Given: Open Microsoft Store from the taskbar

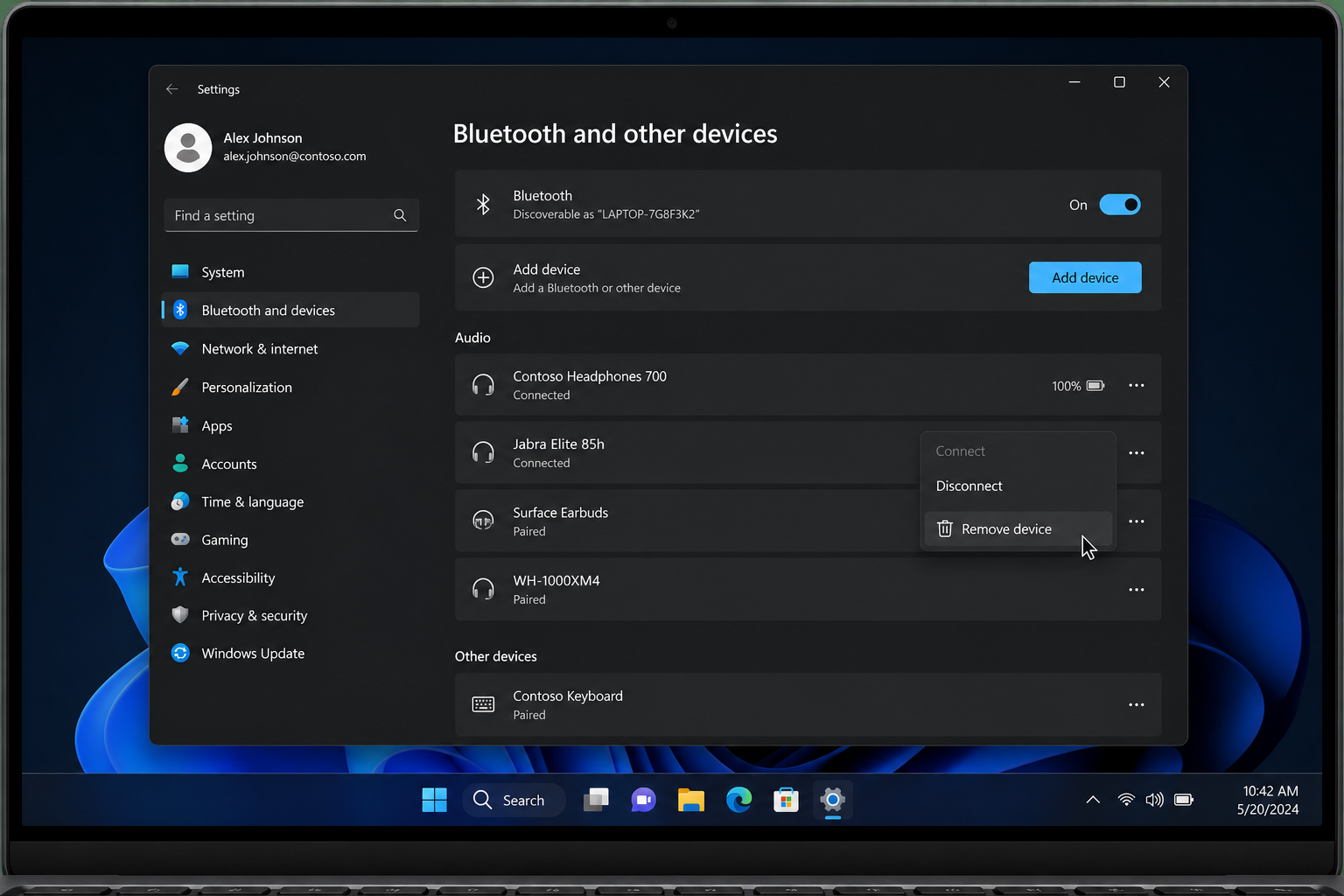Looking at the screenshot, I should tap(786, 800).
